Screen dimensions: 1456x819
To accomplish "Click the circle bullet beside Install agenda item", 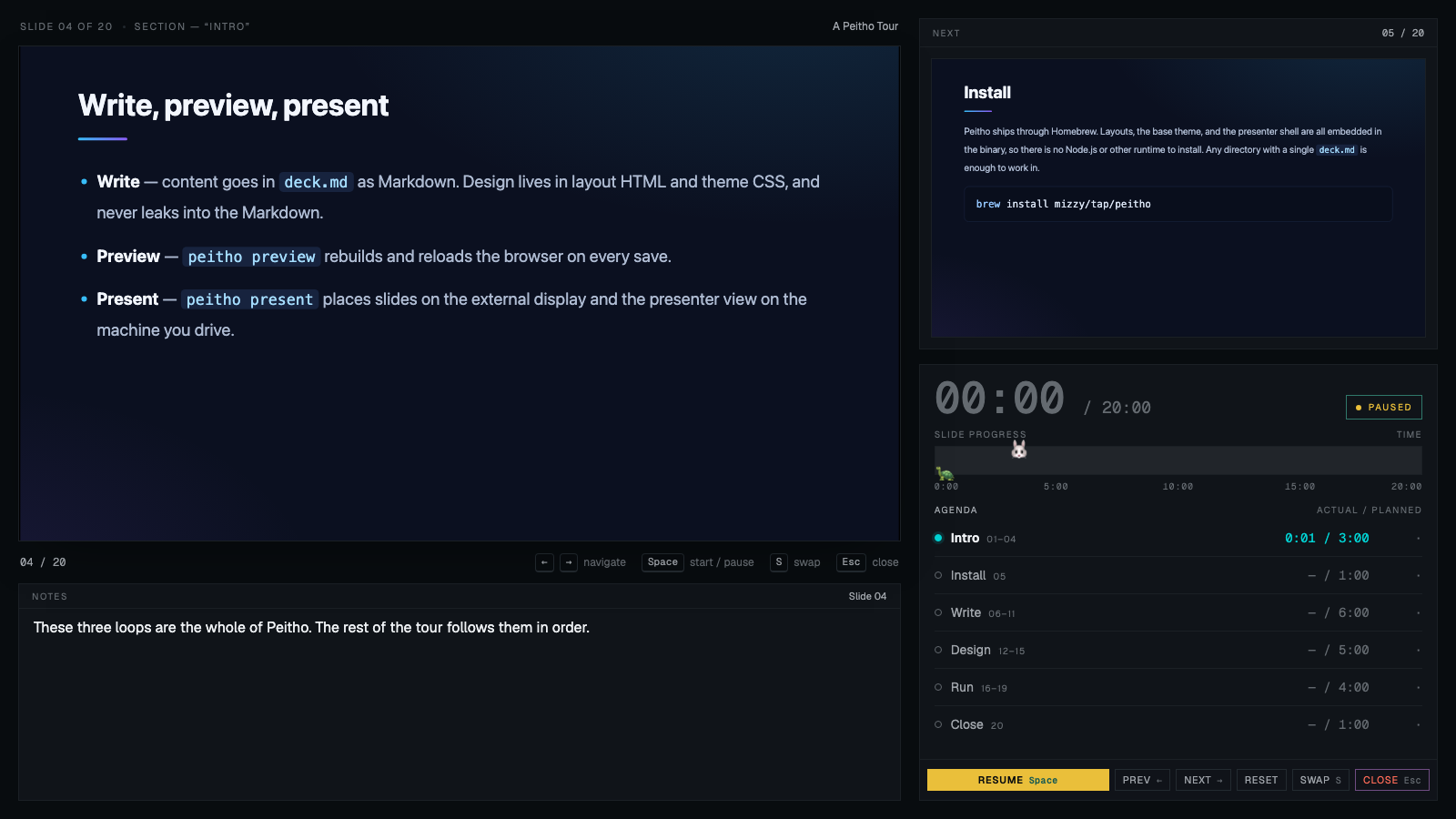I will (x=938, y=575).
